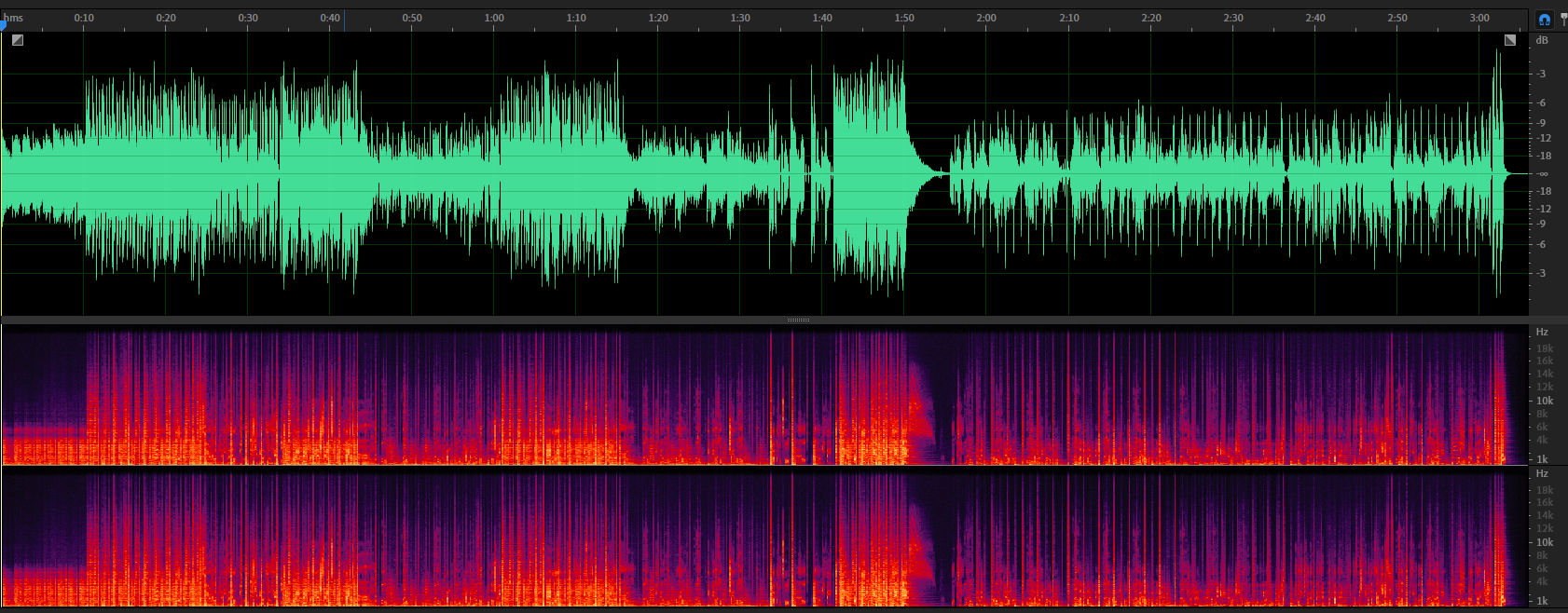This screenshot has height=613, width=1568.
Task: Click the fade-out handle at waveform end
Action: click(x=1510, y=40)
